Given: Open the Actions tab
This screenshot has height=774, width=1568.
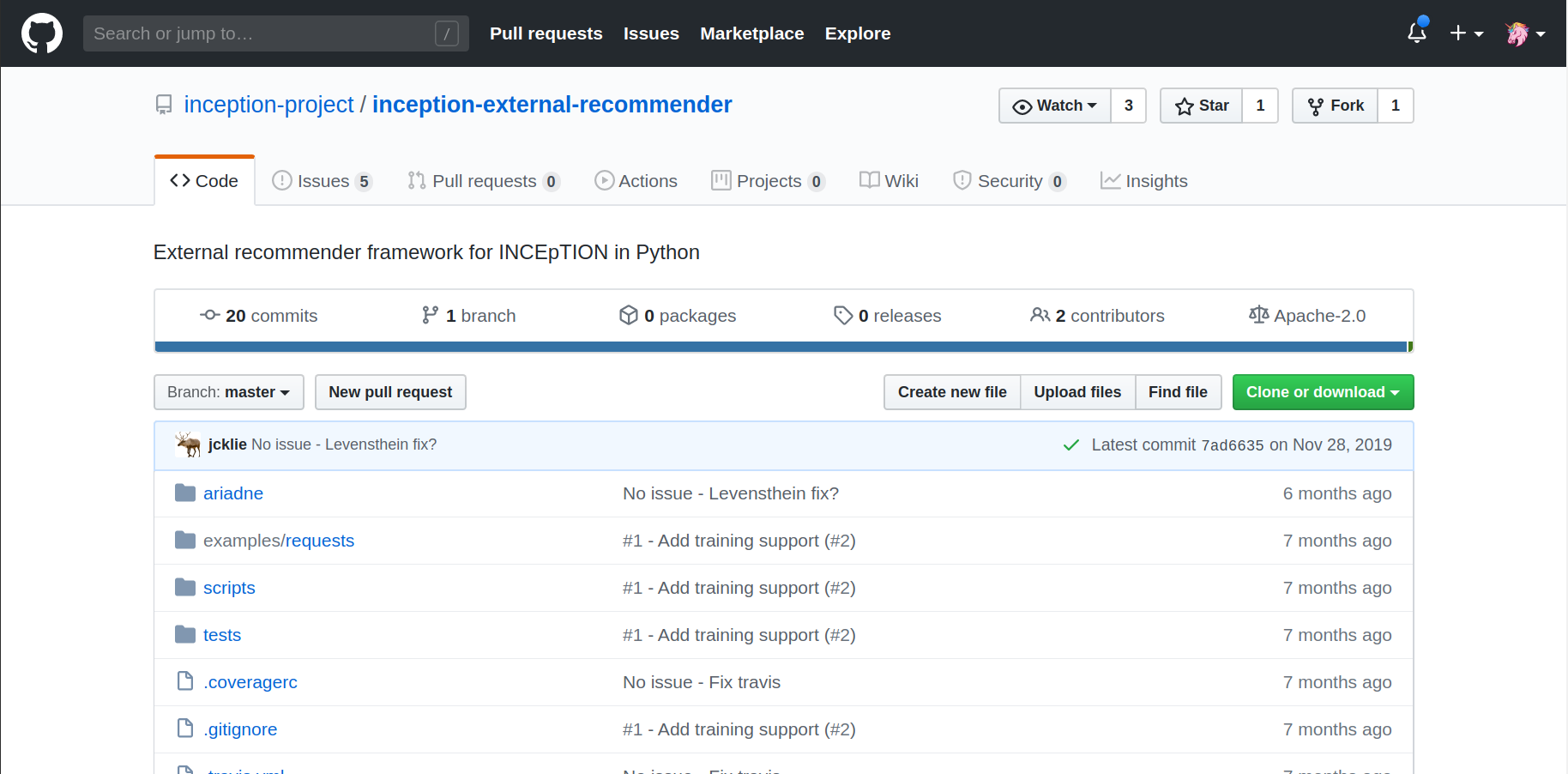Looking at the screenshot, I should click(636, 181).
